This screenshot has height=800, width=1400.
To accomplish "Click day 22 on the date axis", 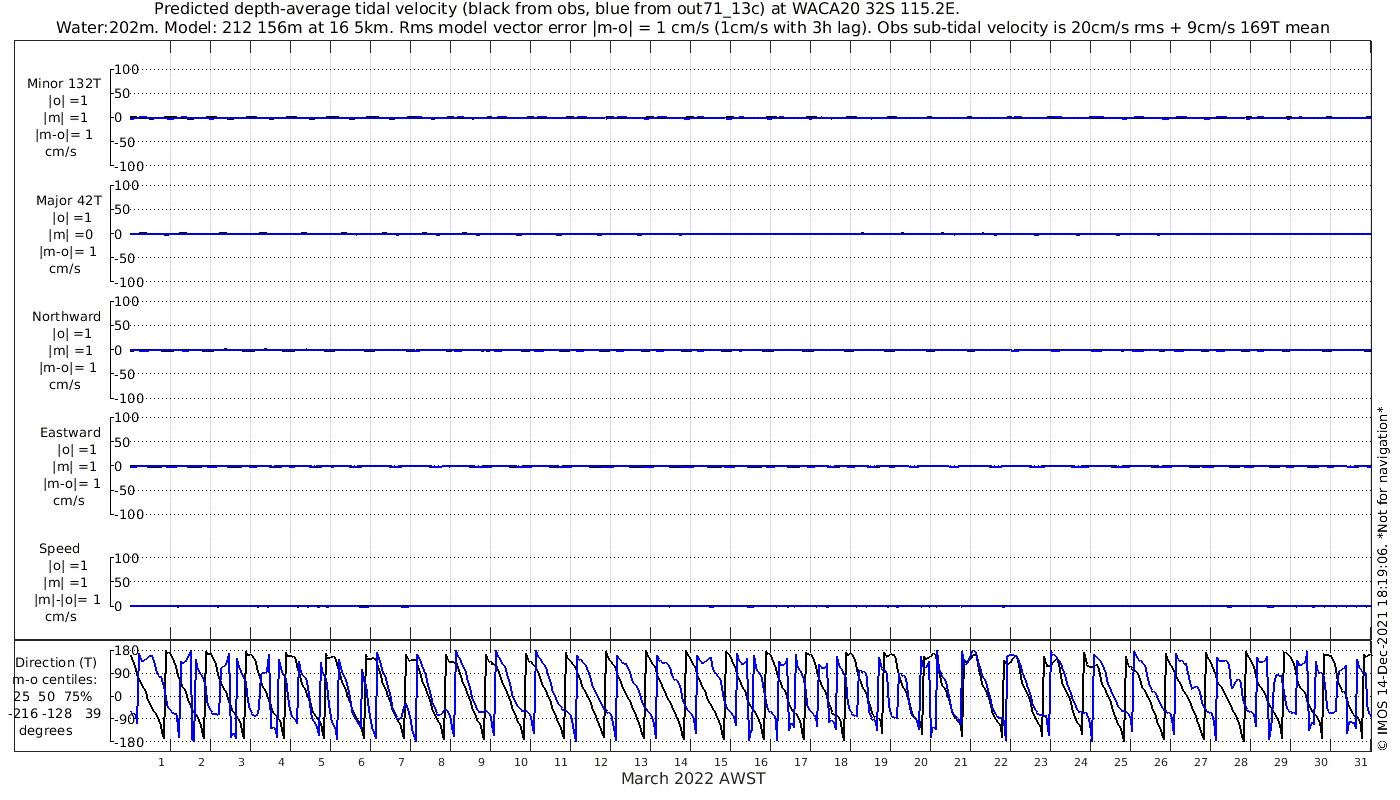I will [x=1001, y=762].
